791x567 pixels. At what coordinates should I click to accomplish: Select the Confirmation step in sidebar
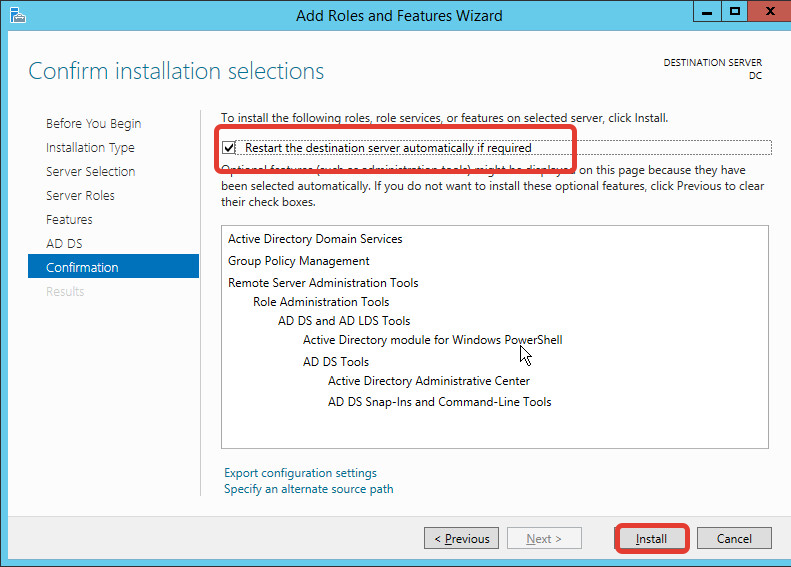pyautogui.click(x=82, y=267)
